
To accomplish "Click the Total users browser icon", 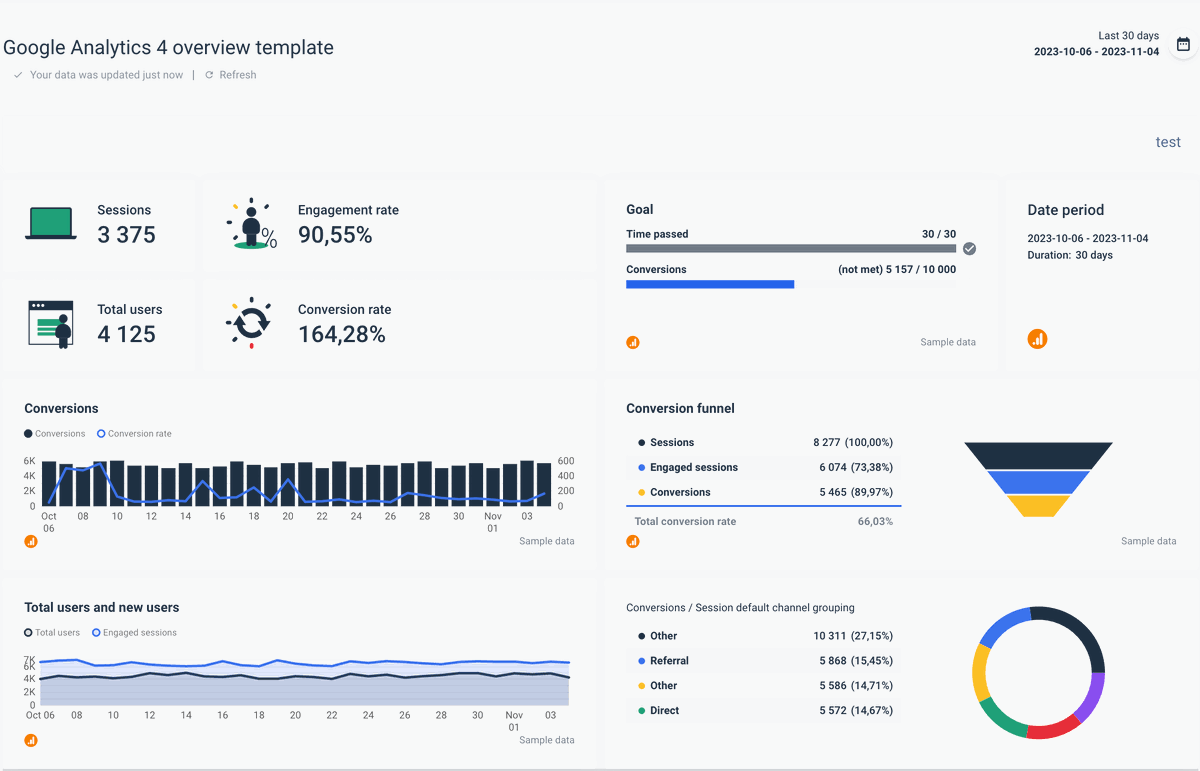I will (50, 324).
